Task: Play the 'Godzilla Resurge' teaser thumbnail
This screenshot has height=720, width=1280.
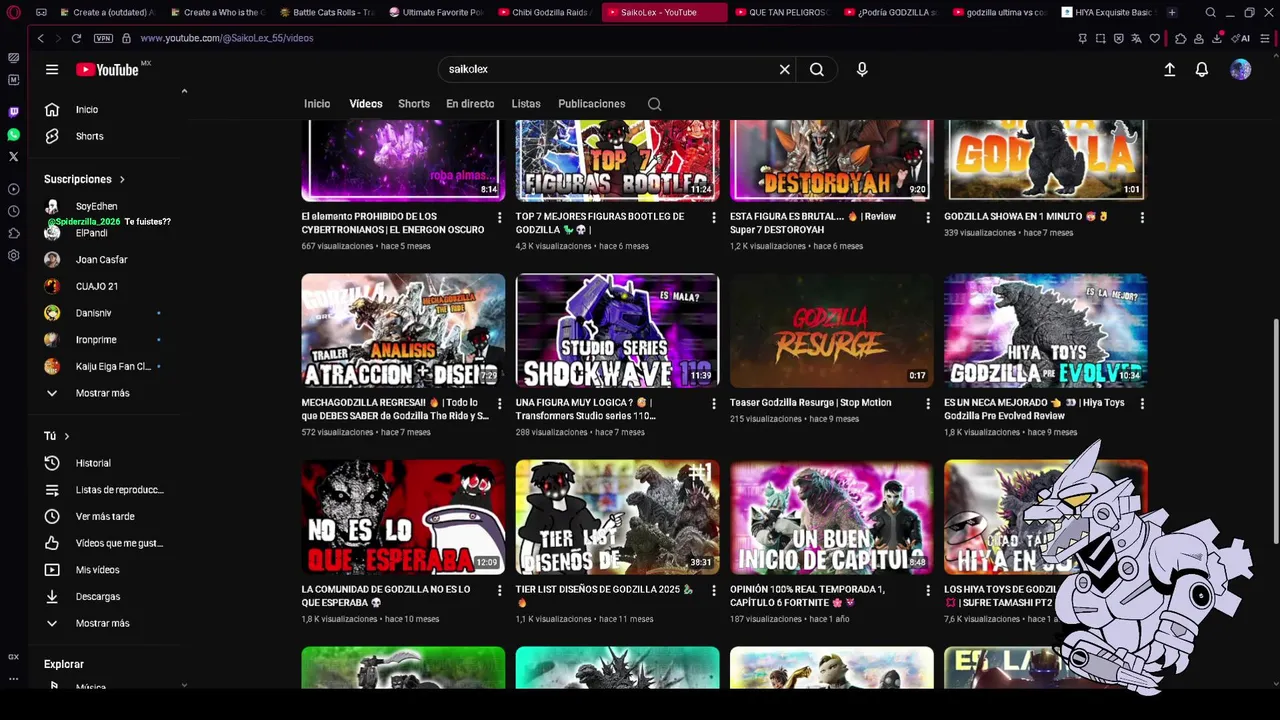Action: (831, 330)
